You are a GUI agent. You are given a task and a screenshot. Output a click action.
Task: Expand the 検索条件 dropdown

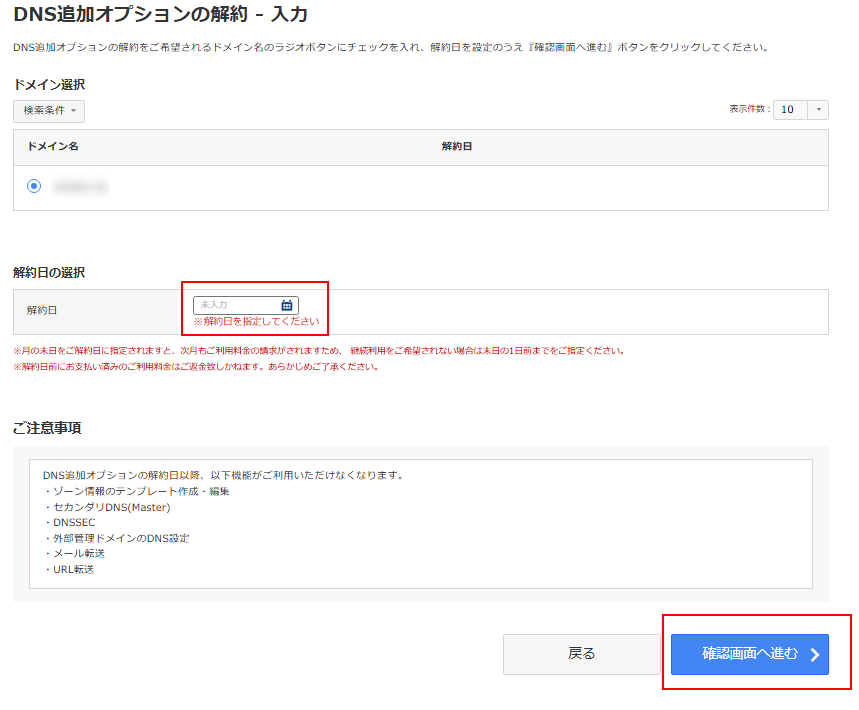tap(49, 110)
